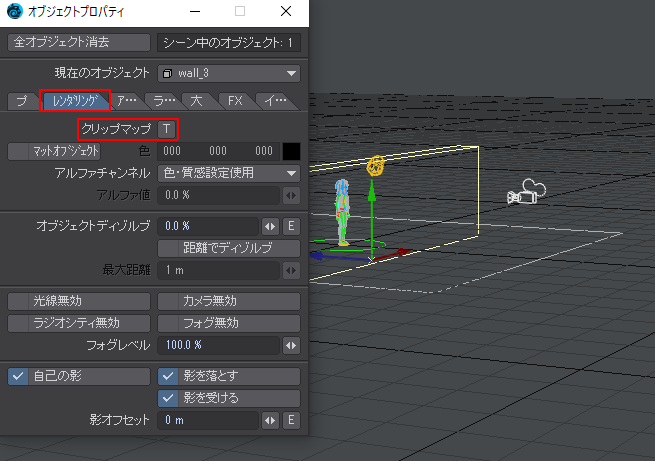Click the Alpha Value arrows

click(x=291, y=195)
